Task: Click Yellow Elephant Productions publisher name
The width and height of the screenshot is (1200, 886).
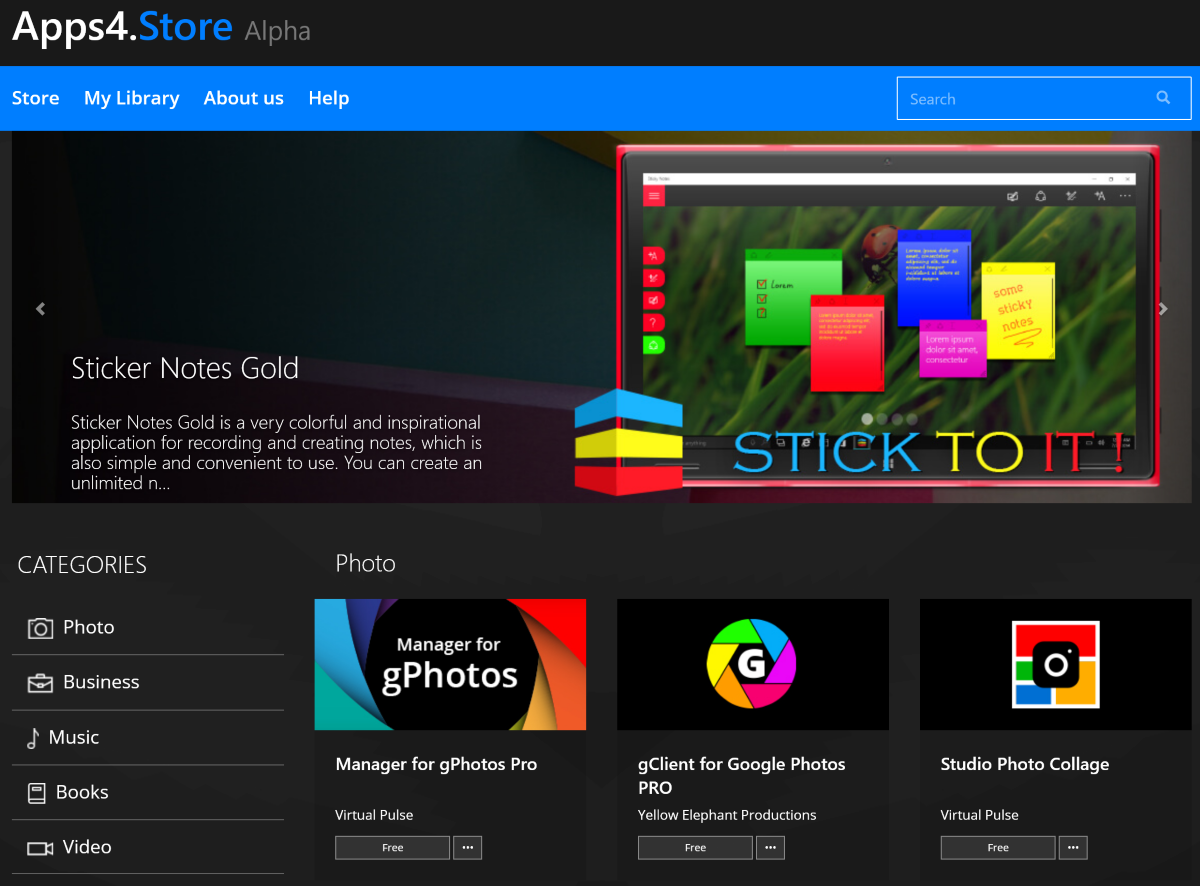Action: [727, 815]
